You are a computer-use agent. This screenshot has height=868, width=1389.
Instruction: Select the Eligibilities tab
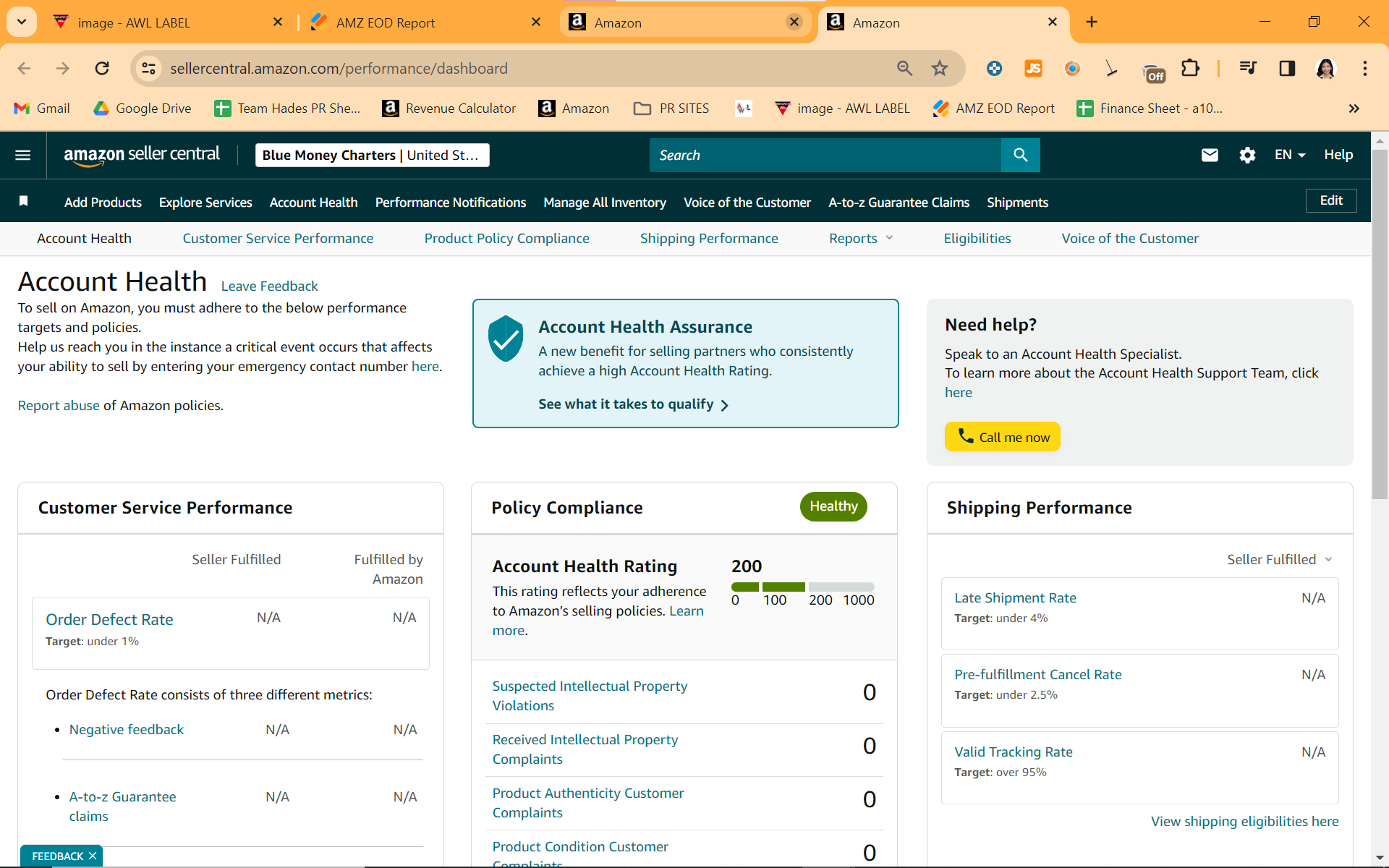point(977,239)
